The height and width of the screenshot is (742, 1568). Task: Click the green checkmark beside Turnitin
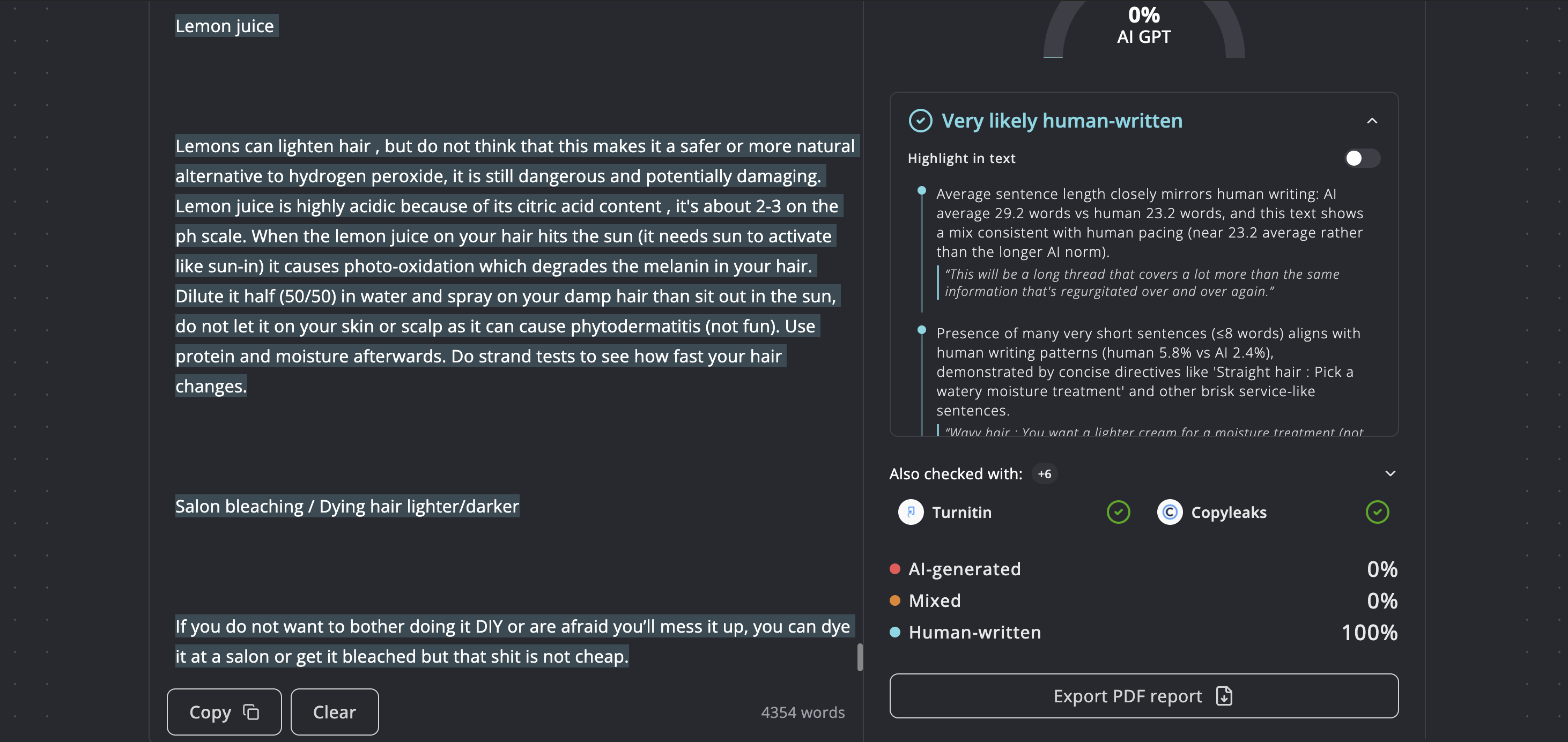click(1118, 512)
